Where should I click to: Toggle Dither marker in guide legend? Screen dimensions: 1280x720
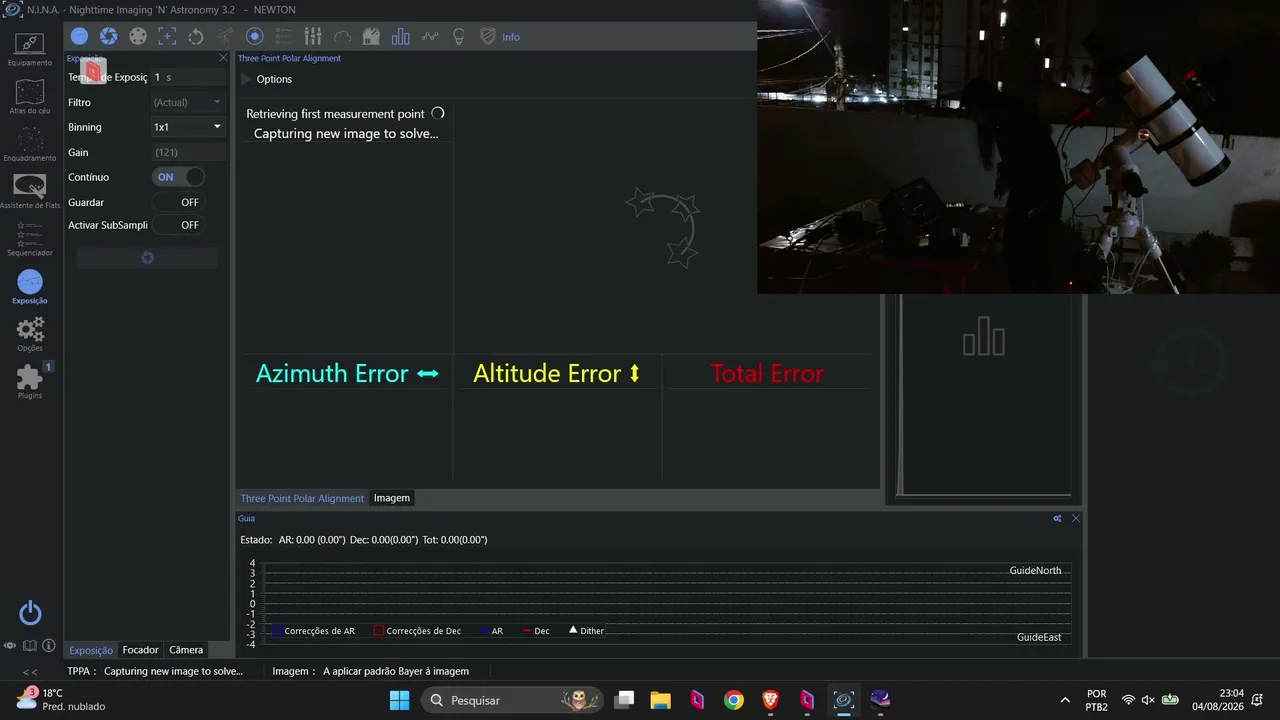tap(587, 631)
